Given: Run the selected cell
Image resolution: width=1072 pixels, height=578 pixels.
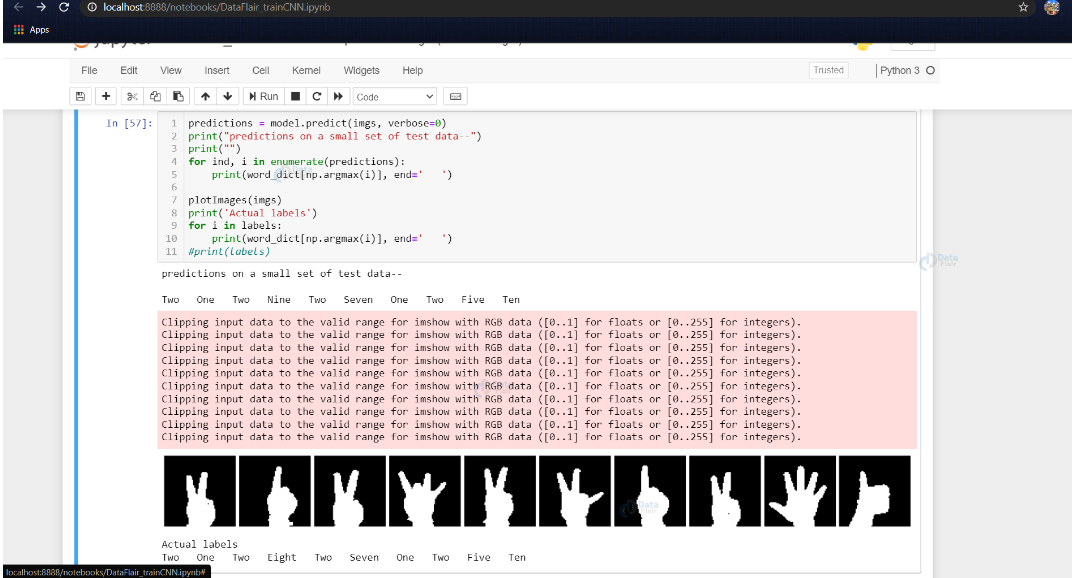Looking at the screenshot, I should coord(262,96).
